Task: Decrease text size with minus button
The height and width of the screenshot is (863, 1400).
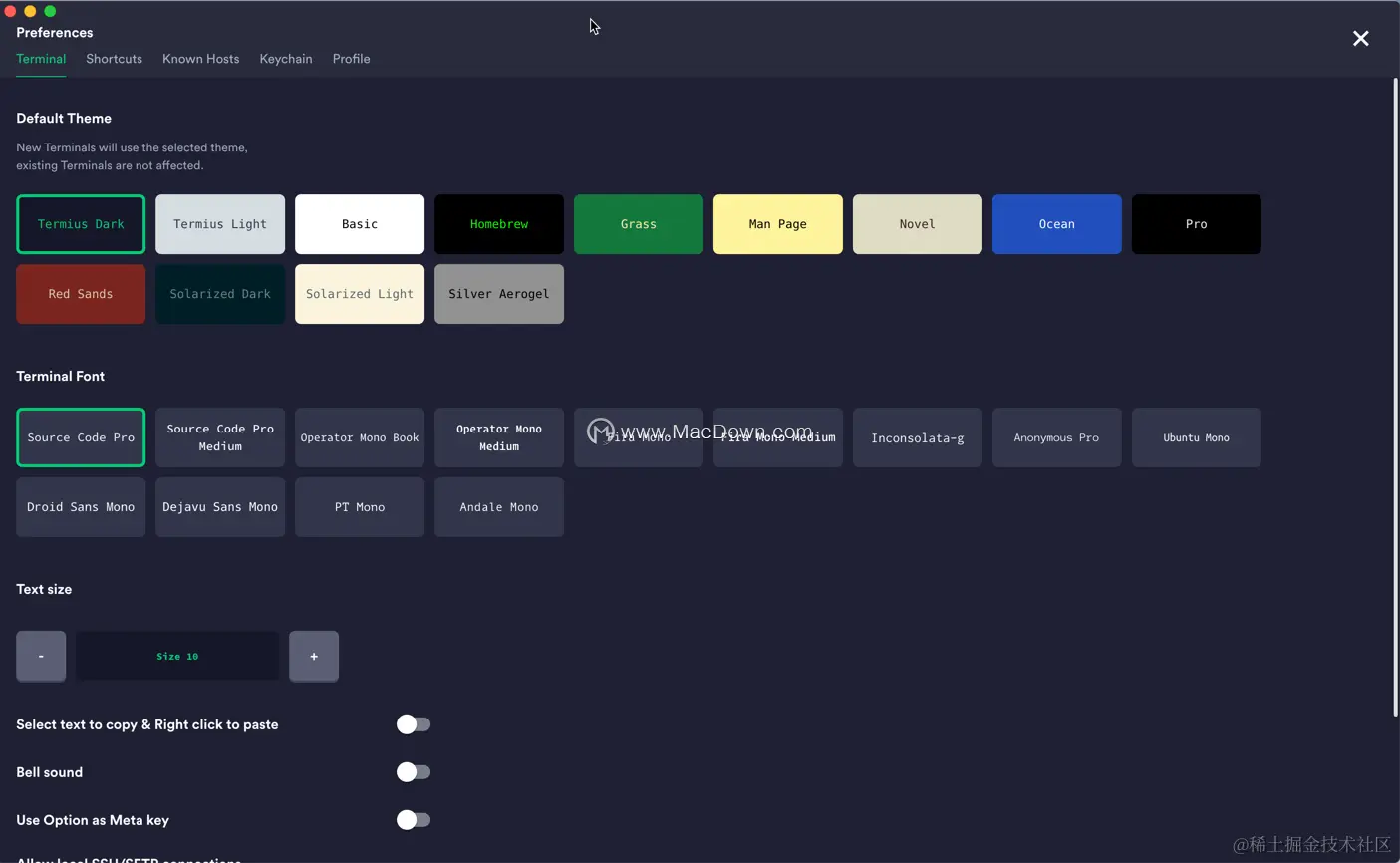Action: 41,656
